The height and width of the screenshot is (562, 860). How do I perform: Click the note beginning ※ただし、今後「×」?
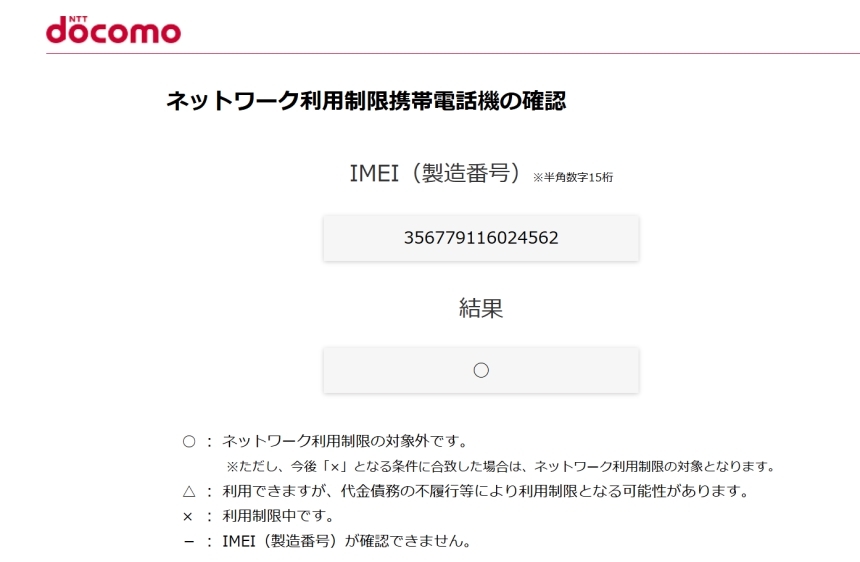coord(501,467)
